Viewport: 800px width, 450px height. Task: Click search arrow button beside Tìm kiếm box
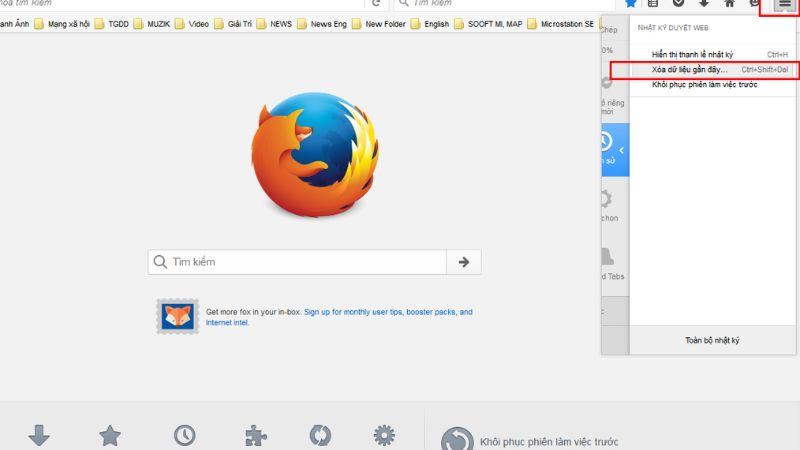(463, 262)
